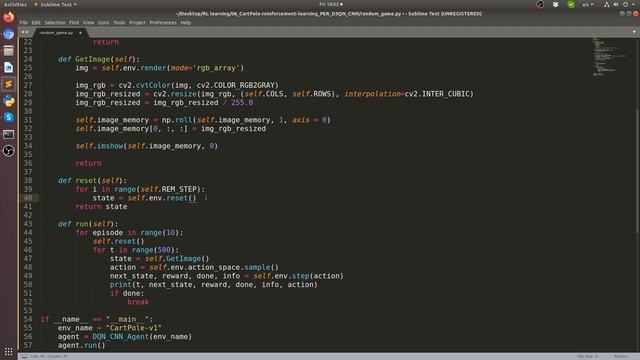Open the Python syntax selector in status bar
Screen dimensions: 640x360
tap(621, 356)
